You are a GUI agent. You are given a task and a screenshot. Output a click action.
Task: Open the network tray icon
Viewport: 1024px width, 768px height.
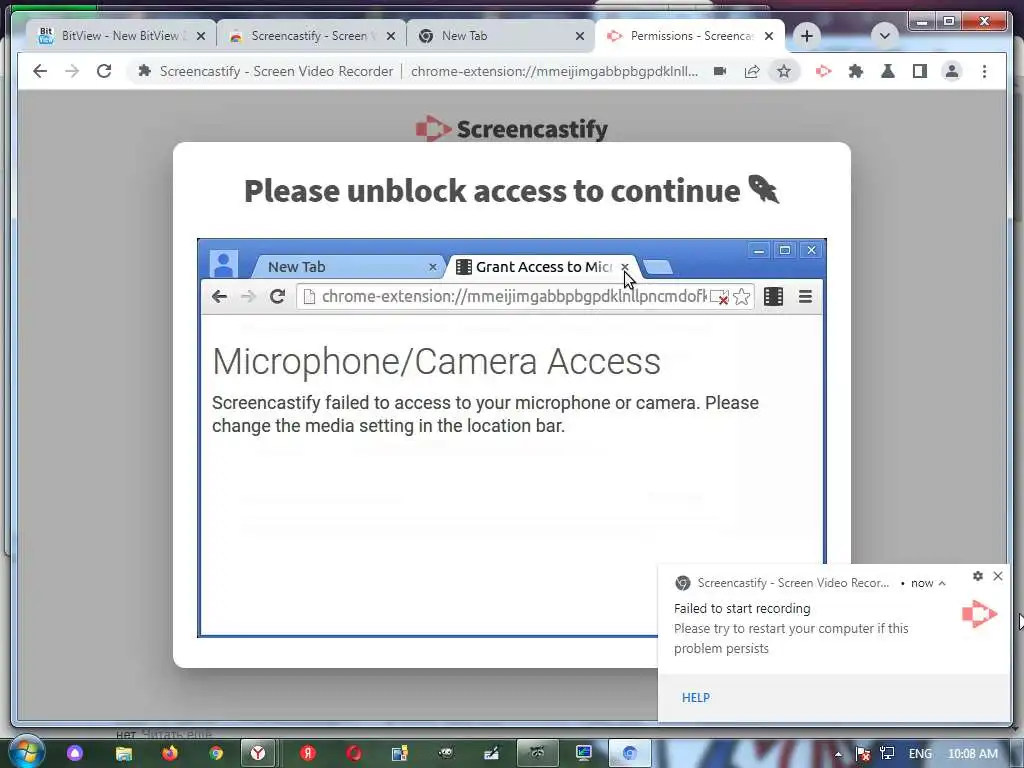887,754
